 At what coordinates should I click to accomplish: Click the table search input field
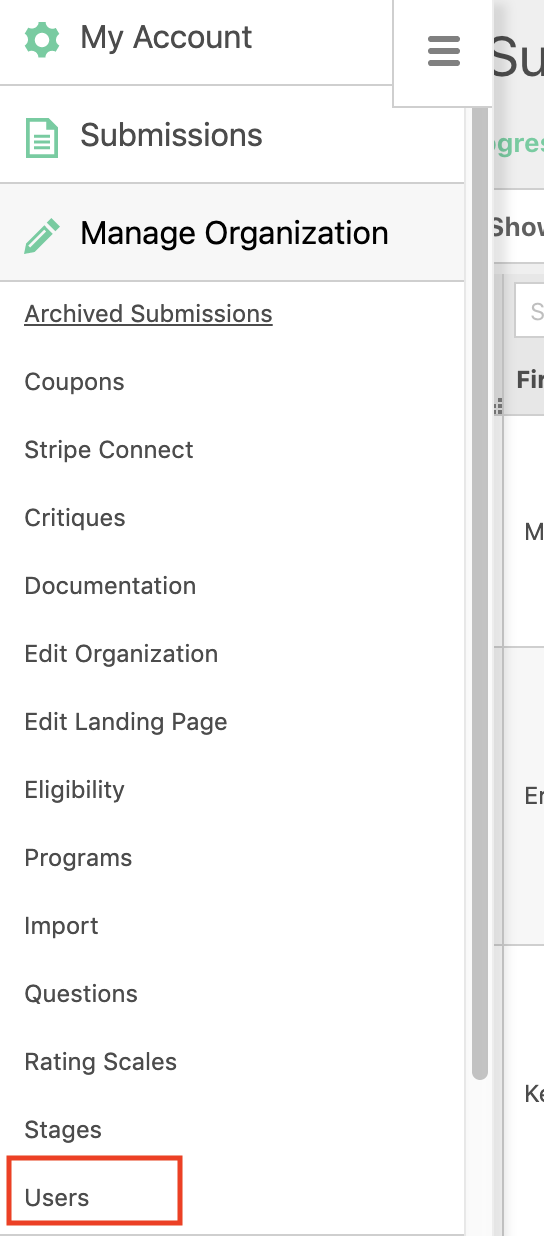(x=529, y=312)
